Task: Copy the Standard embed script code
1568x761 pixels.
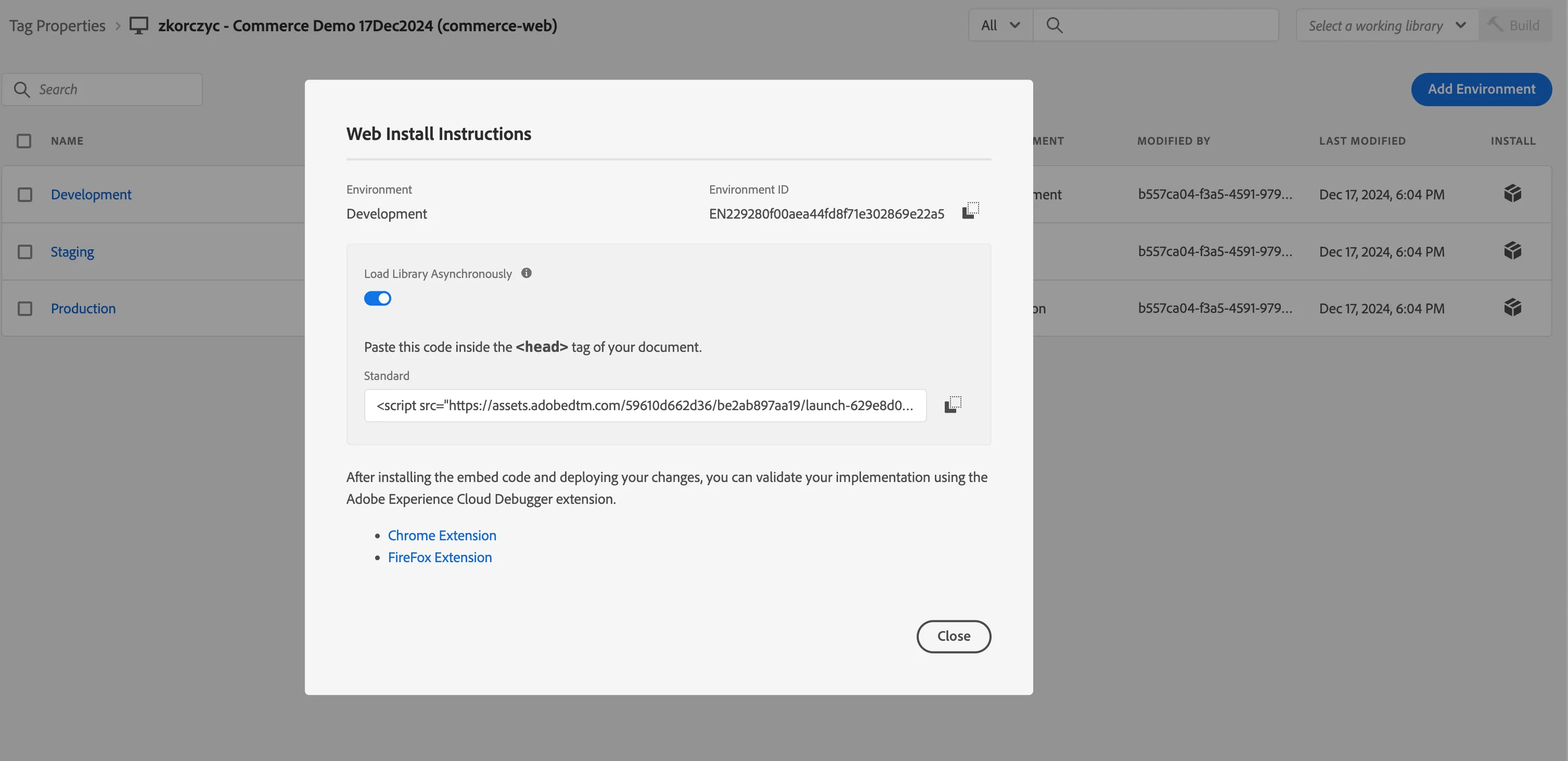Action: pyautogui.click(x=953, y=405)
